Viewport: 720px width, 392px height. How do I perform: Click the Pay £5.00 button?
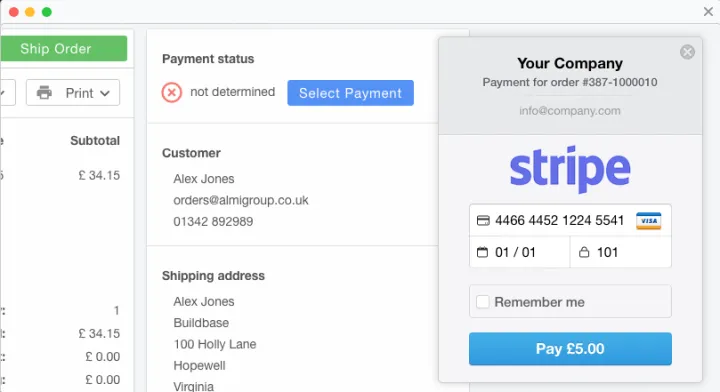coord(570,349)
